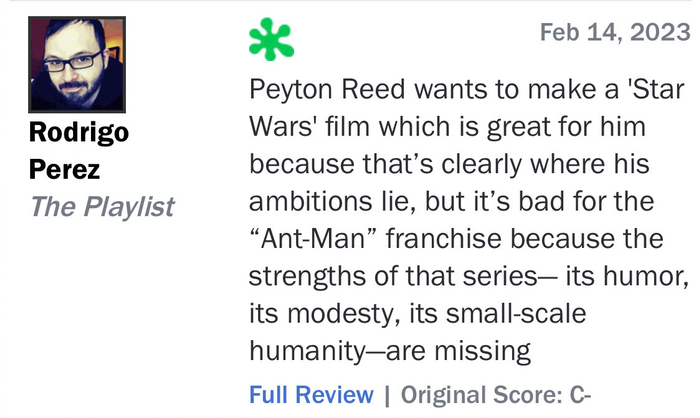Click the Feb 14, 2023 review date

pos(614,33)
